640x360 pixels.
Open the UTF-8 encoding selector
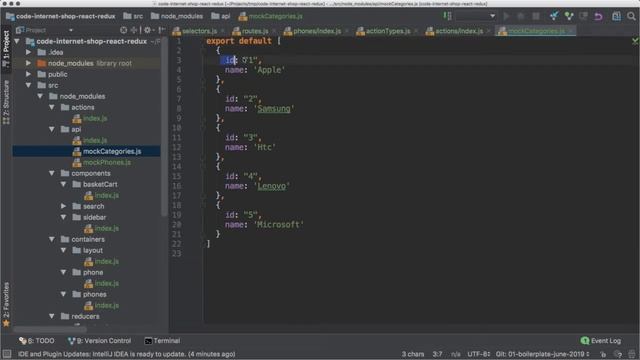[x=478, y=354]
